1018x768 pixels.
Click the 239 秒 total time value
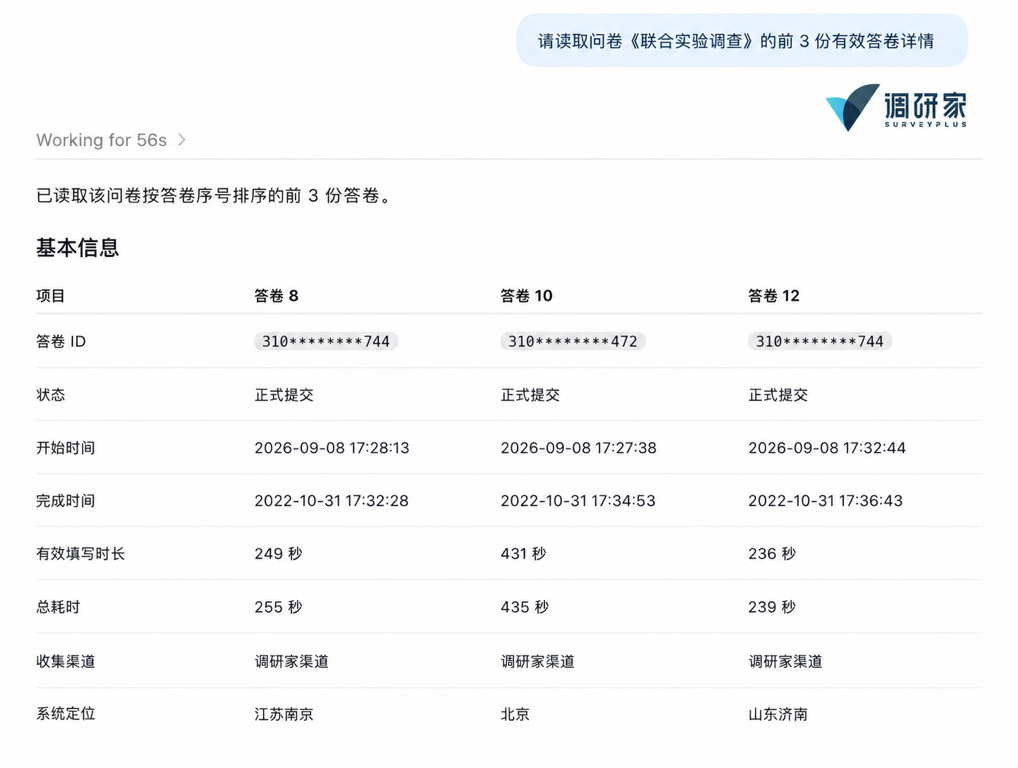coord(773,607)
